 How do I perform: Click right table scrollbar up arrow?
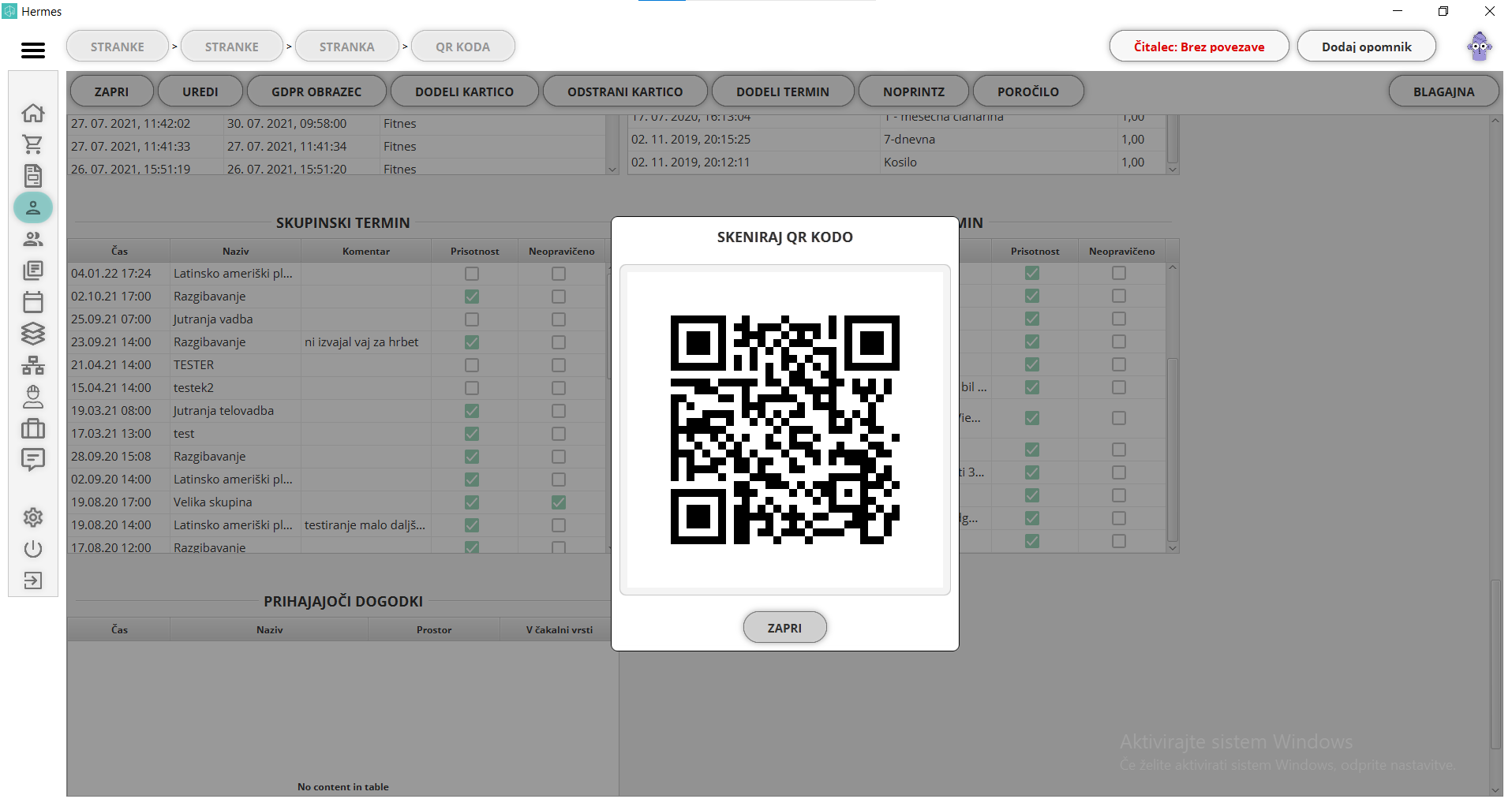[x=1173, y=268]
